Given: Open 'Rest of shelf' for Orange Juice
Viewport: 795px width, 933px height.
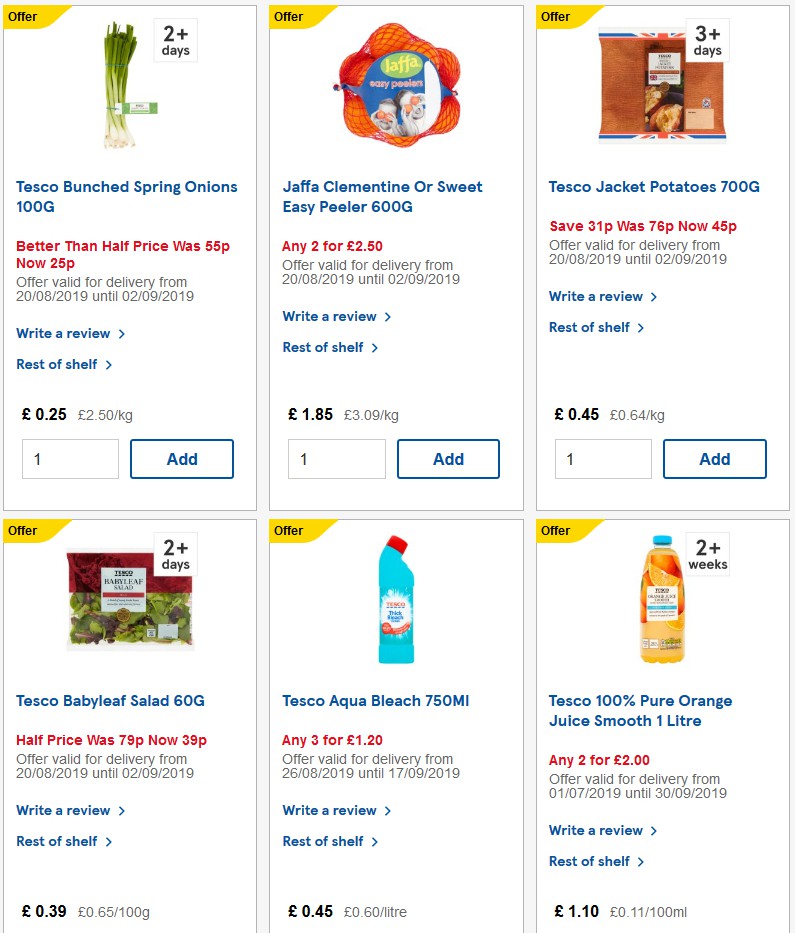Looking at the screenshot, I should click(590, 861).
